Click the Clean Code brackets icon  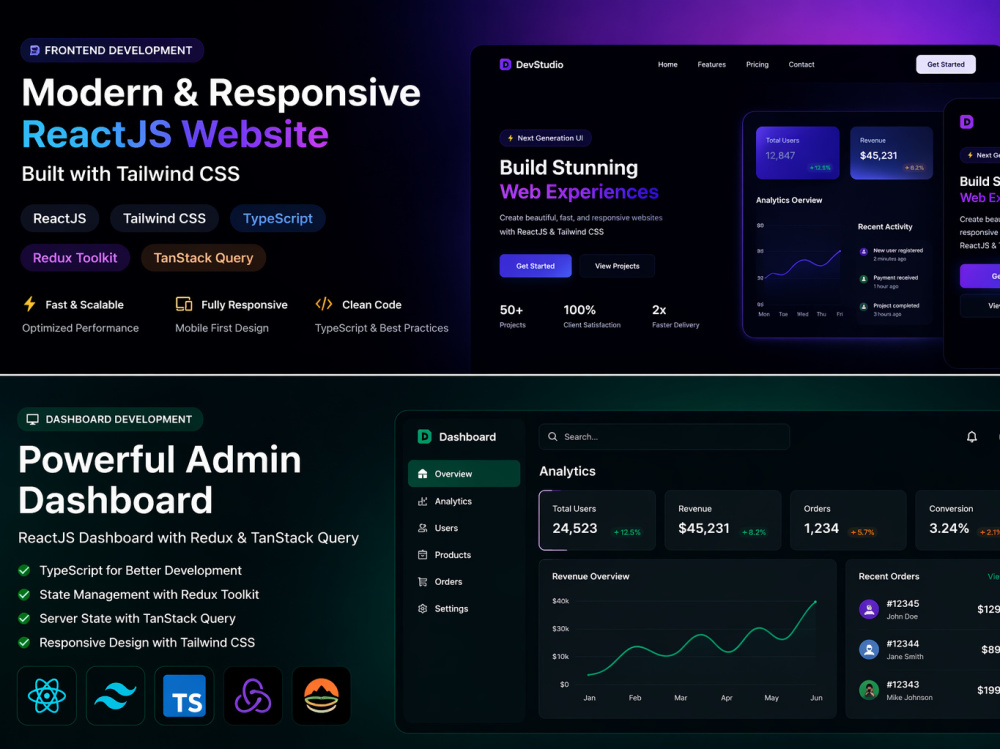pos(324,304)
